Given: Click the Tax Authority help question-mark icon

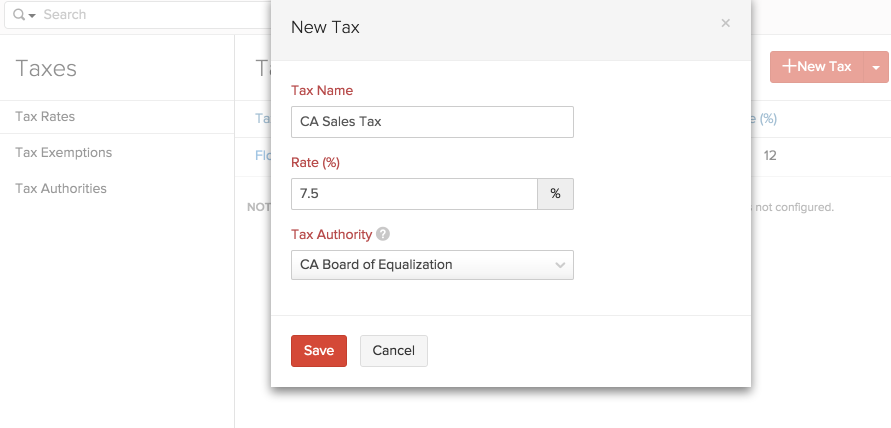Looking at the screenshot, I should pyautogui.click(x=383, y=234).
